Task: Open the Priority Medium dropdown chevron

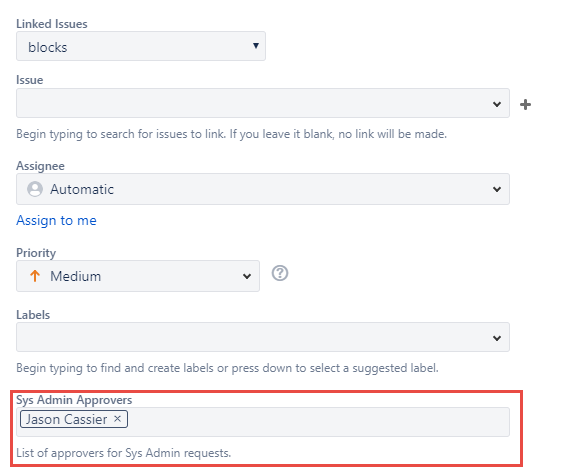Action: click(247, 276)
